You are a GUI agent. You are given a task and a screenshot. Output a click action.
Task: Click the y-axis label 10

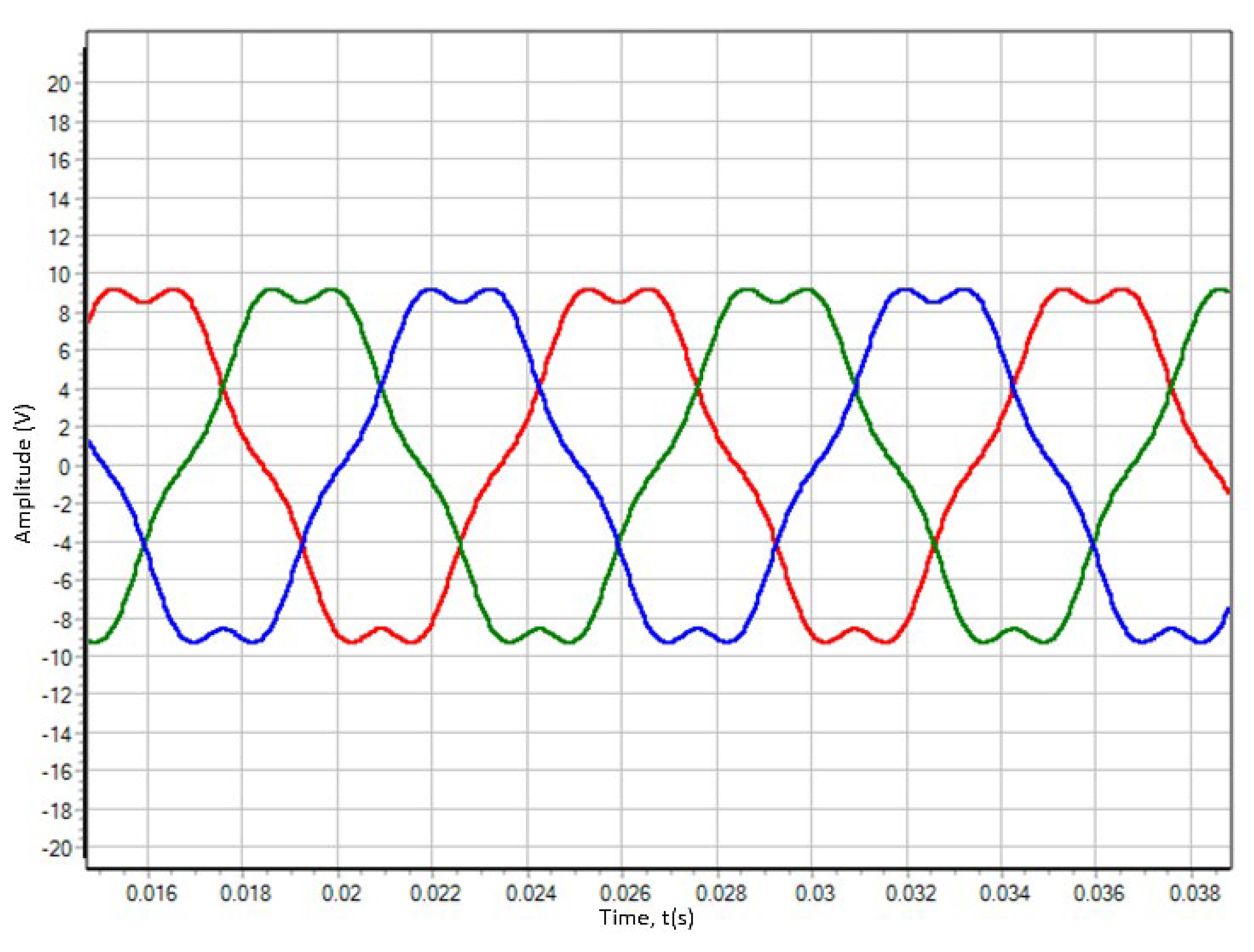pyautogui.click(x=59, y=275)
